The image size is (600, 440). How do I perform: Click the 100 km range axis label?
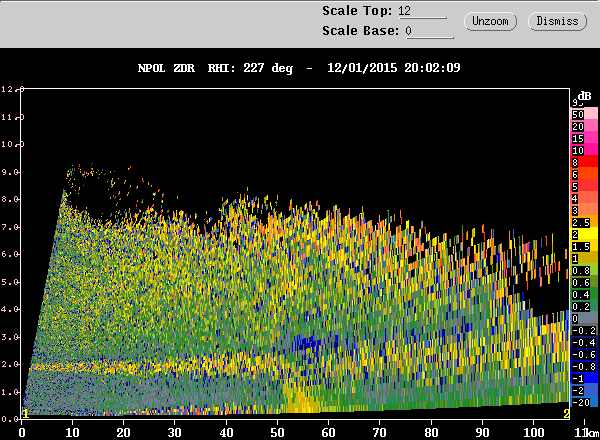point(533,433)
